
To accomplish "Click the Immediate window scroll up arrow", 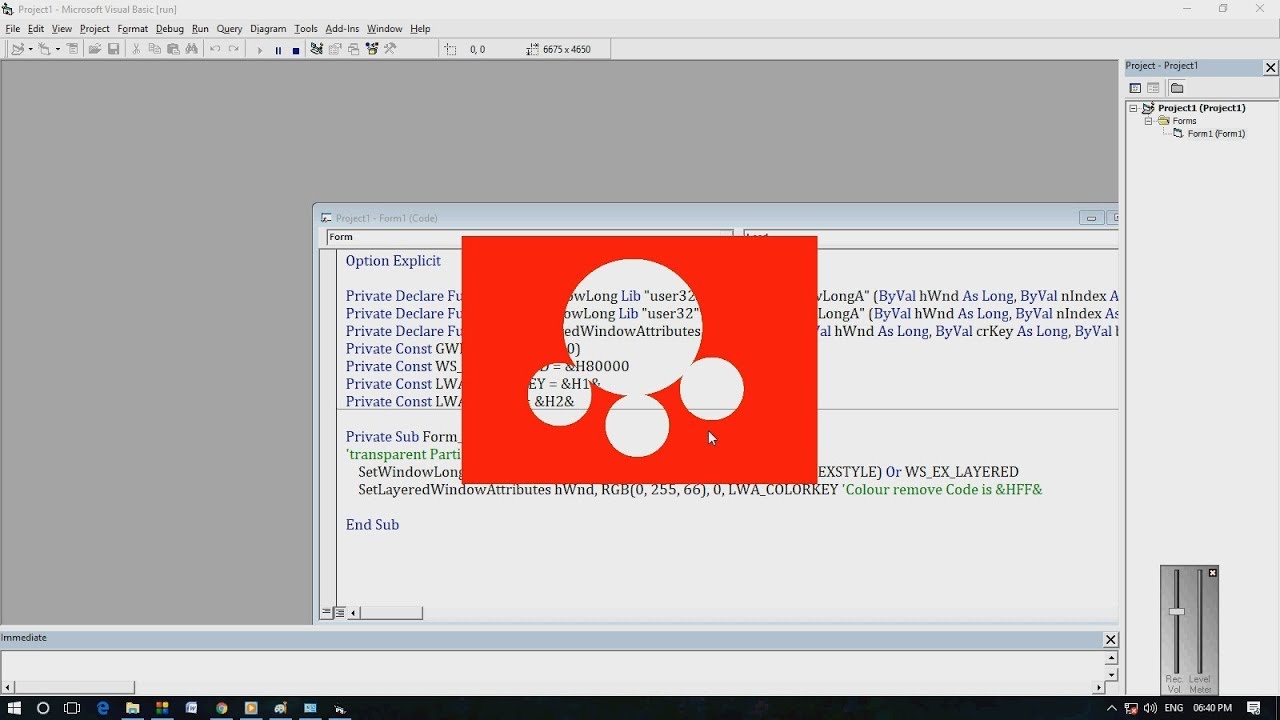I will click(x=1111, y=658).
